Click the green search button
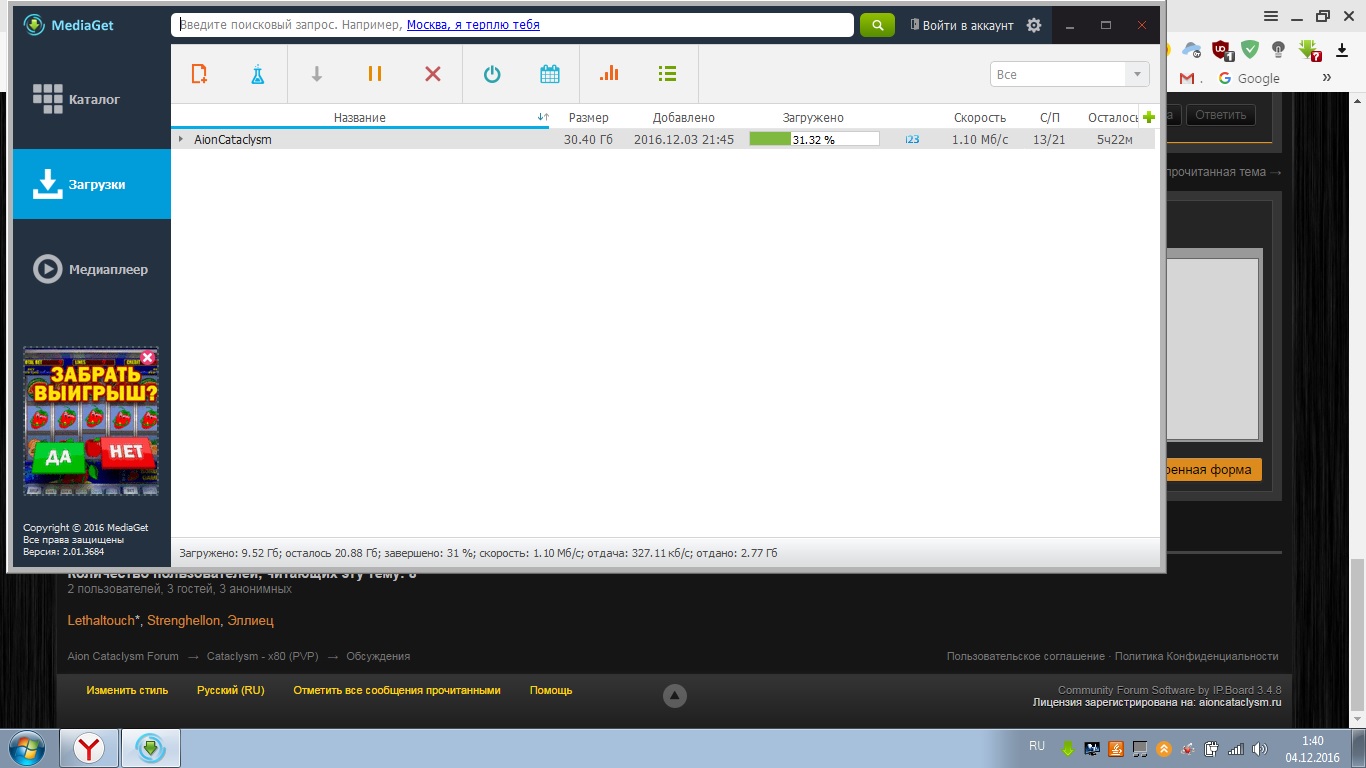This screenshot has width=1366, height=768. (x=877, y=25)
